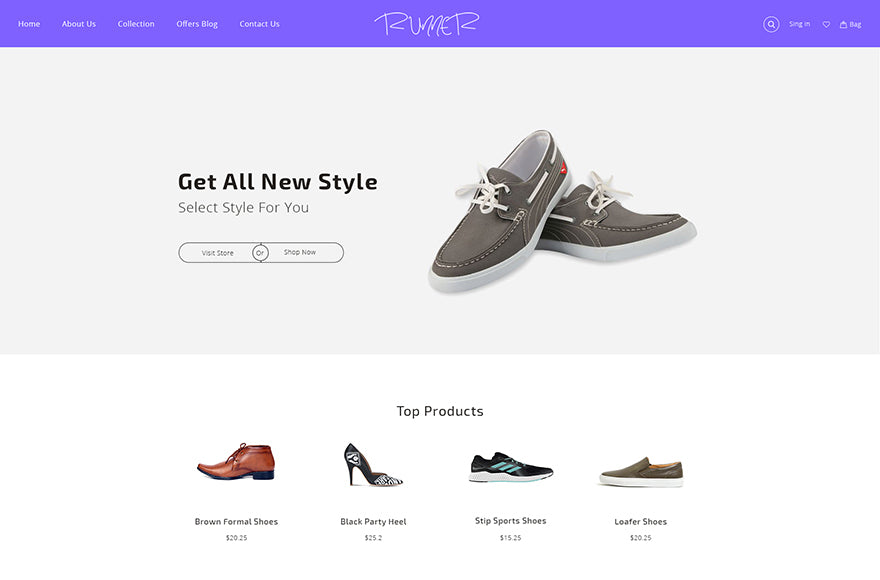Screen dimensions: 880x580
Task: Click the Shop Now button
Action: 305,253
